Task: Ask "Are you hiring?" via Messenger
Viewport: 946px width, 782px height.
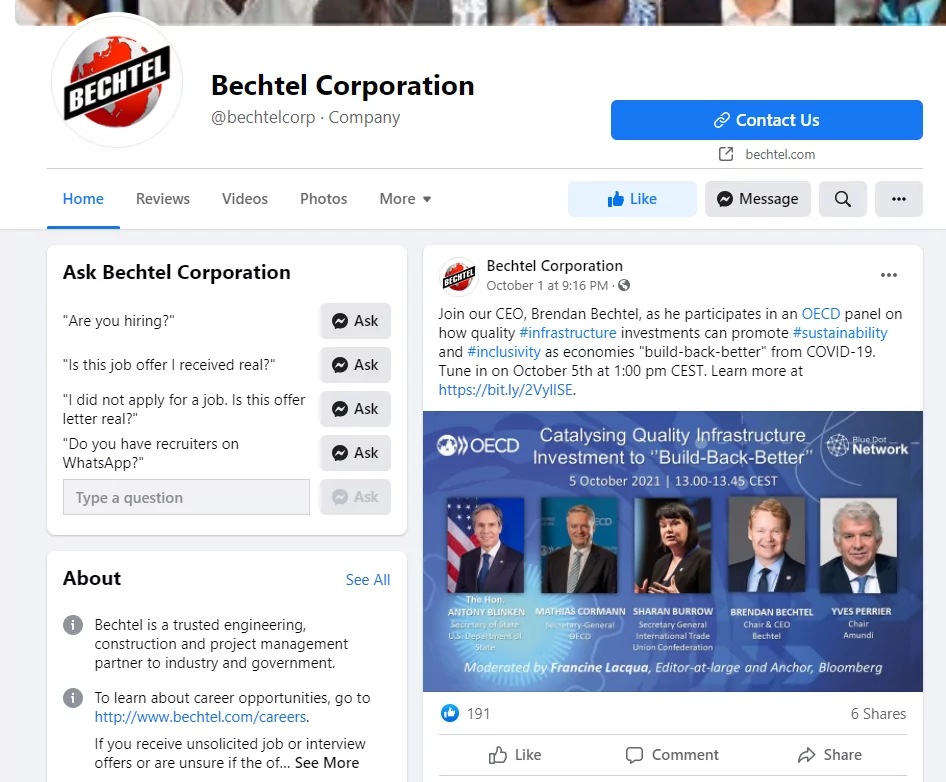Action: [355, 321]
